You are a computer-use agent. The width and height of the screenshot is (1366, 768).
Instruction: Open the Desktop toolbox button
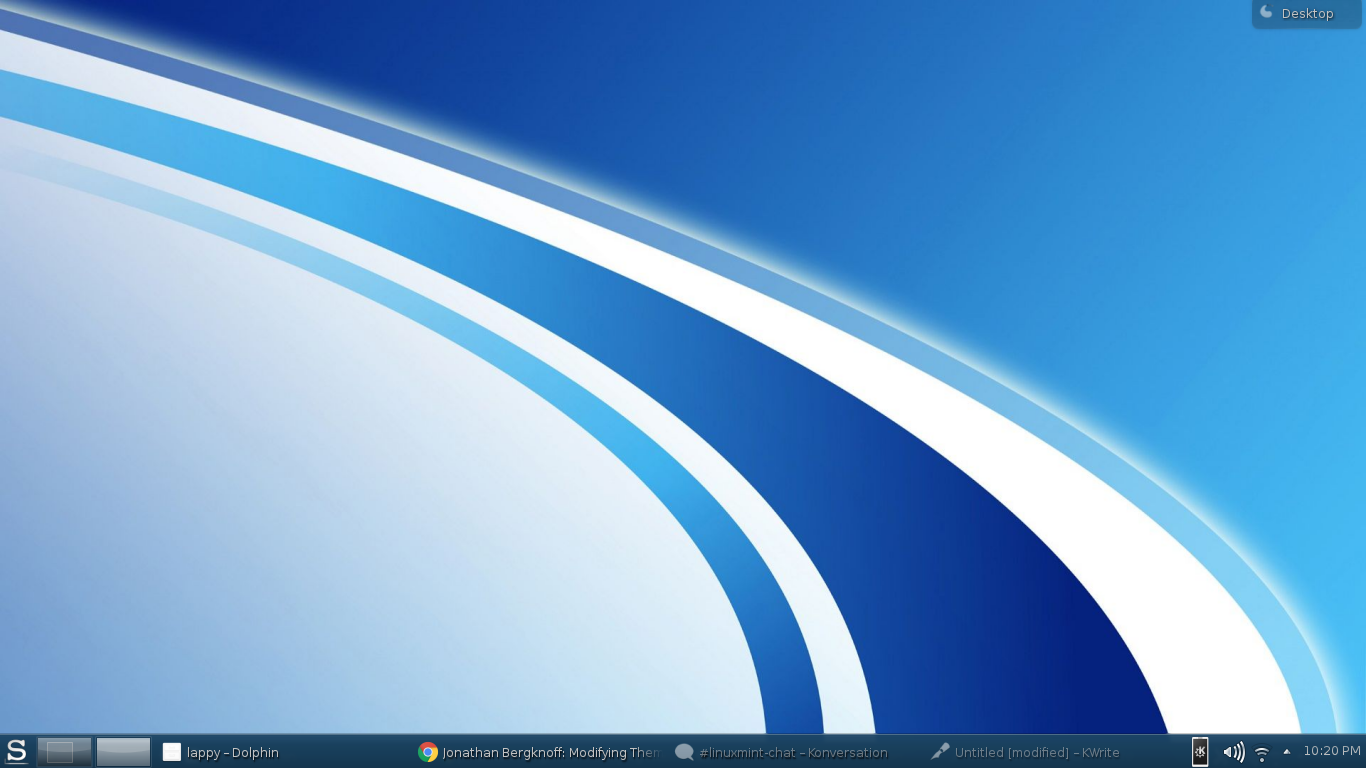tap(1307, 13)
